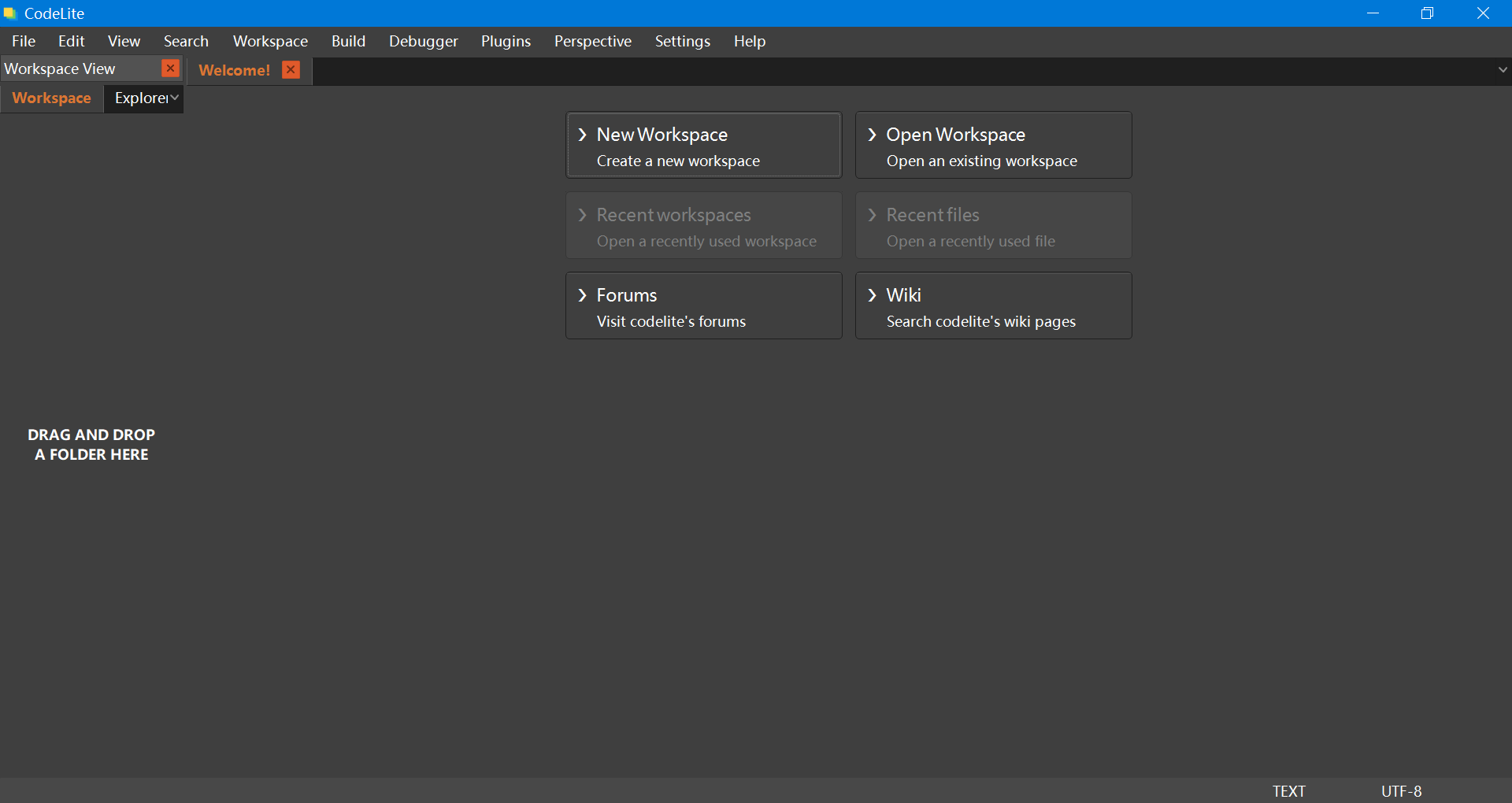
Task: Expand the Recent workspaces list
Action: pyautogui.click(x=703, y=226)
